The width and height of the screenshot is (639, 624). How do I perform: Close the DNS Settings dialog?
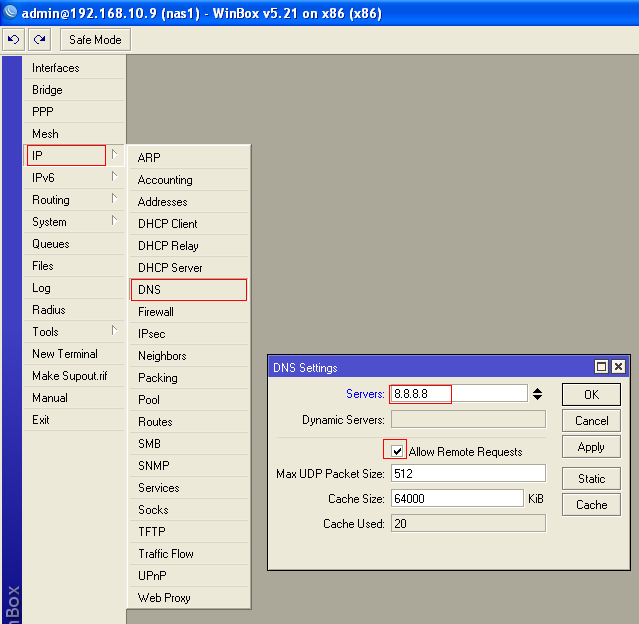click(x=618, y=367)
